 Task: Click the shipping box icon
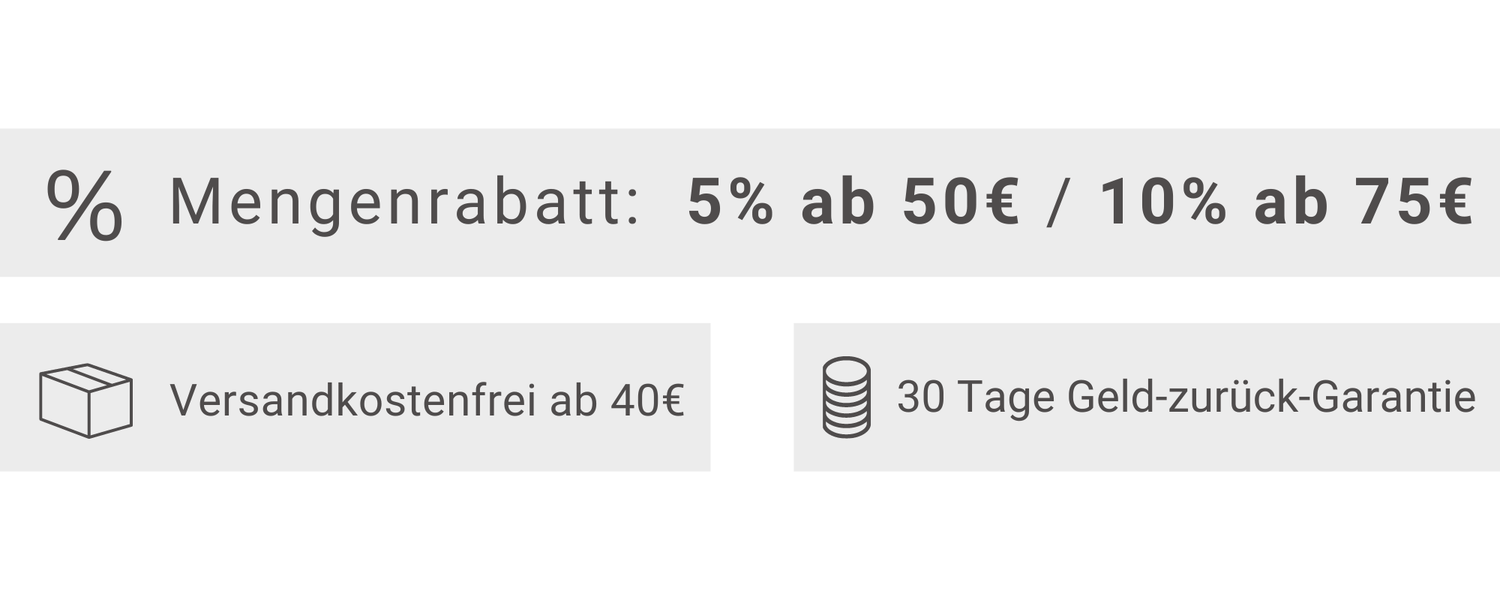[86, 400]
